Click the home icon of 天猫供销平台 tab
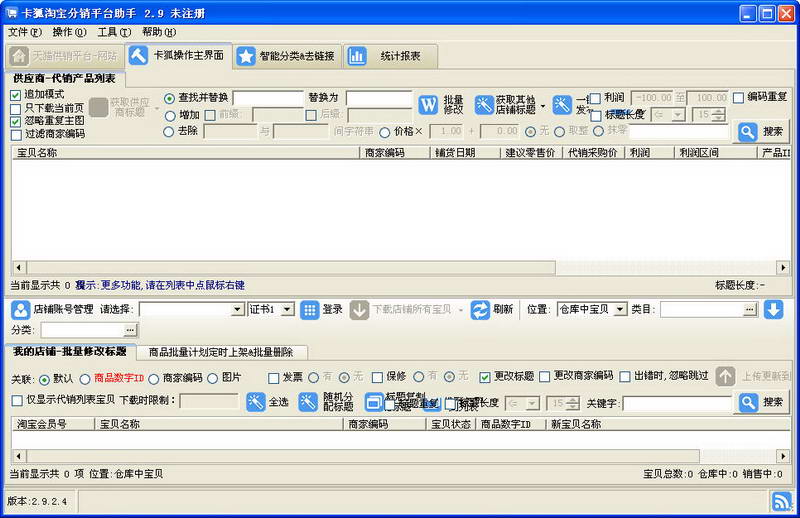 tap(19, 56)
